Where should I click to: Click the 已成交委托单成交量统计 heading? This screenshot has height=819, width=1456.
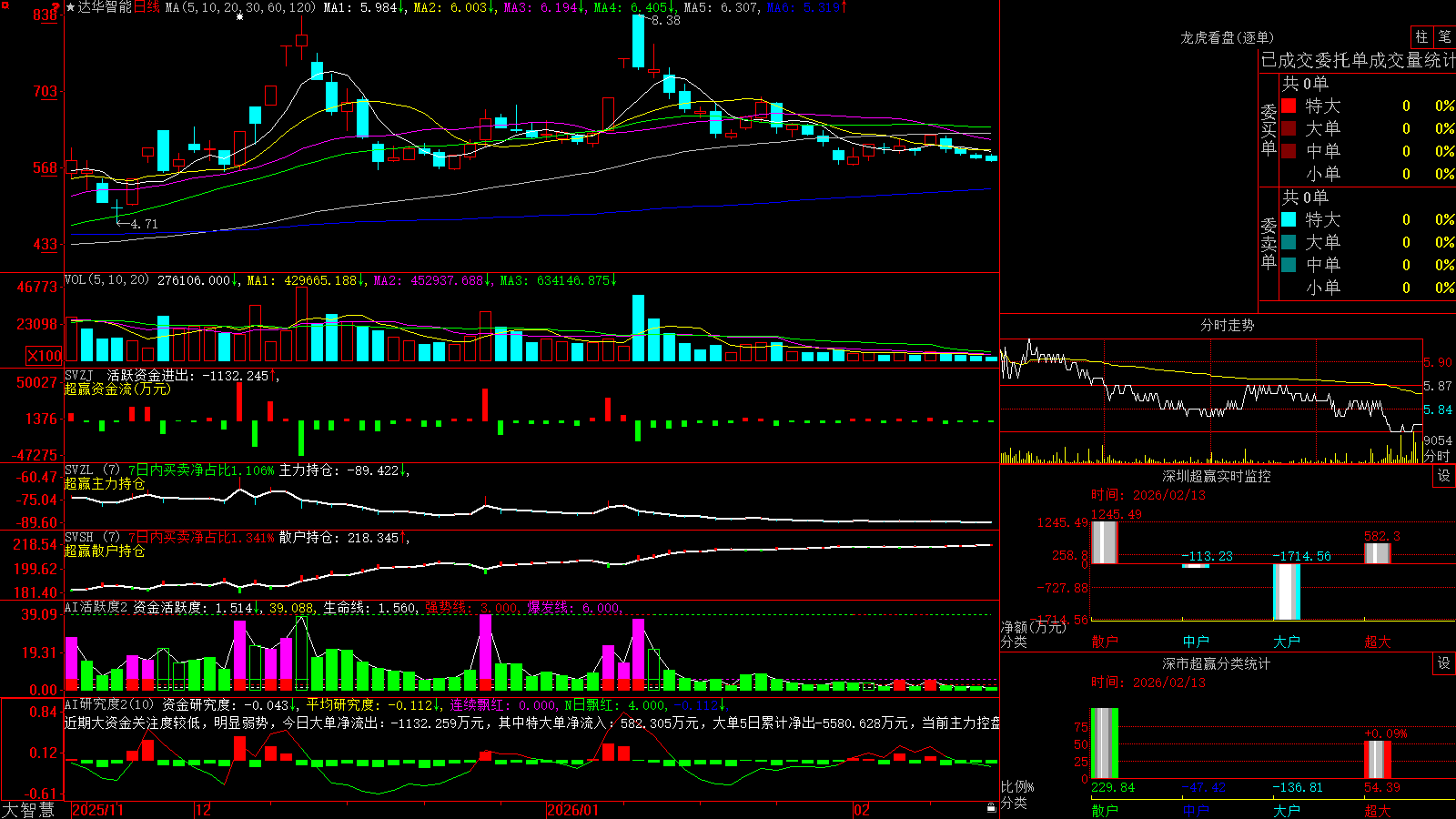[1358, 60]
